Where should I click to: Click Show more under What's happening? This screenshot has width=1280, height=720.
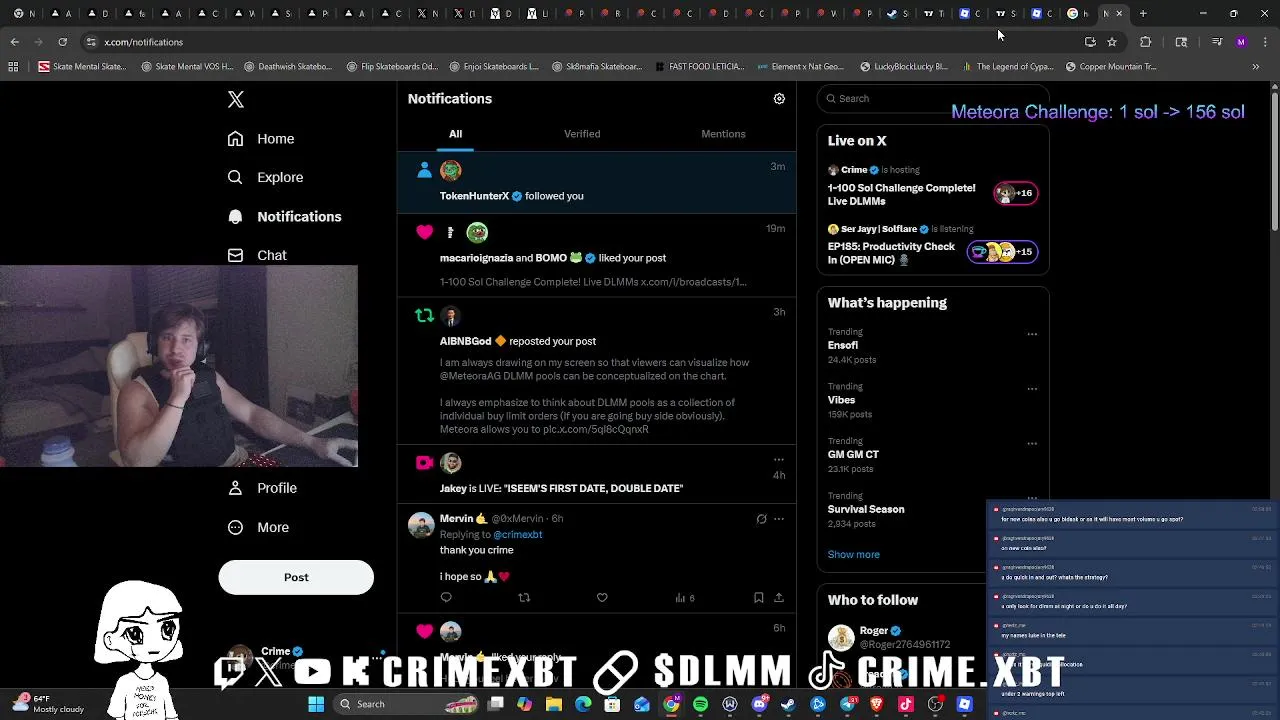pyautogui.click(x=853, y=554)
